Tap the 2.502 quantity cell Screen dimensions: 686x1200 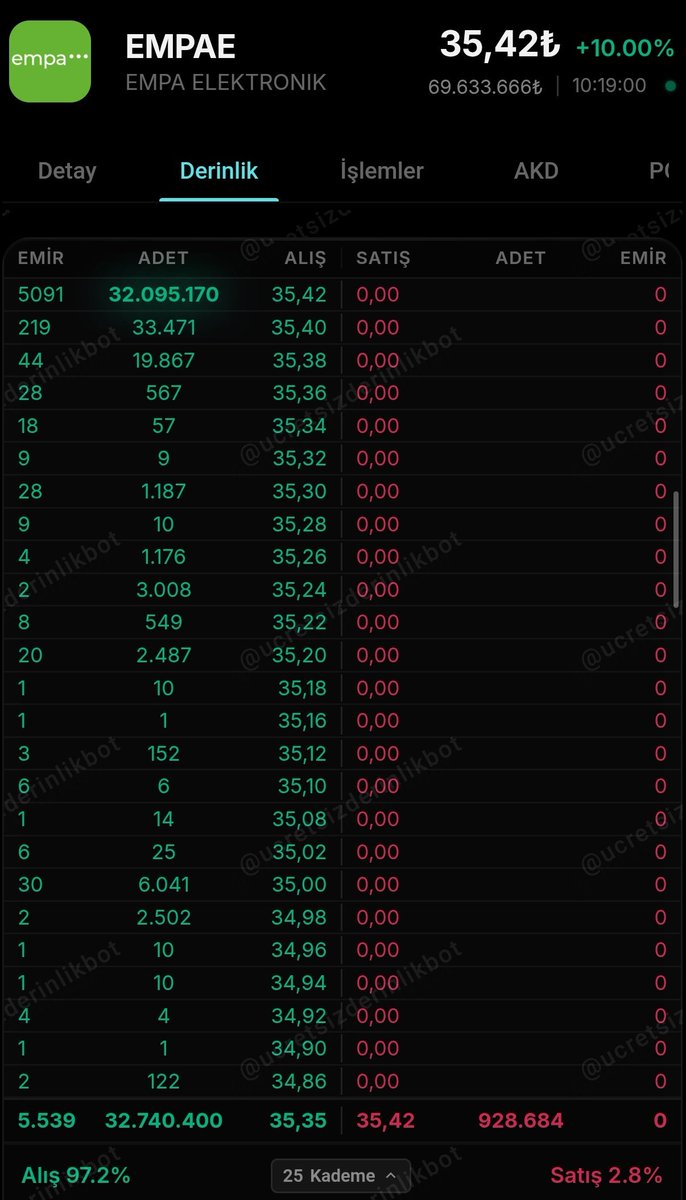tap(164, 917)
